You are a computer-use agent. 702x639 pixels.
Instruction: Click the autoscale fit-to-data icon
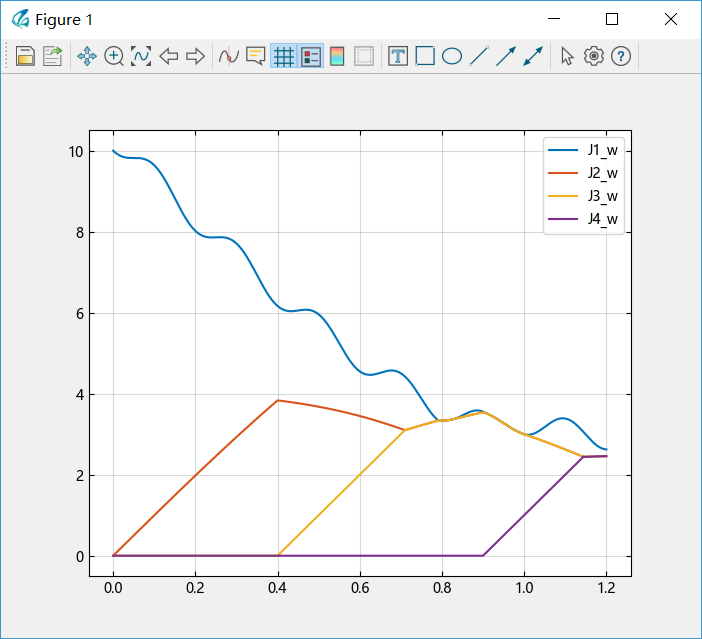(141, 56)
